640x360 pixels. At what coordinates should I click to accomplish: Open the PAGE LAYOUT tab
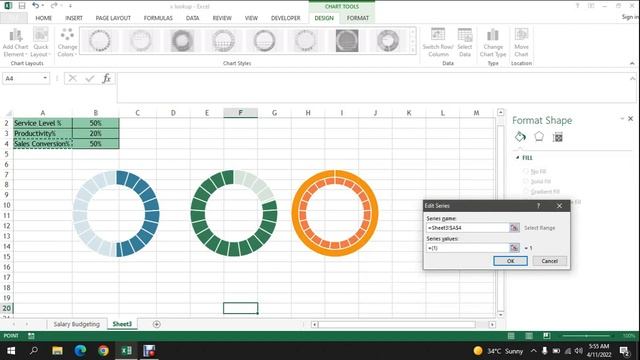click(x=113, y=18)
